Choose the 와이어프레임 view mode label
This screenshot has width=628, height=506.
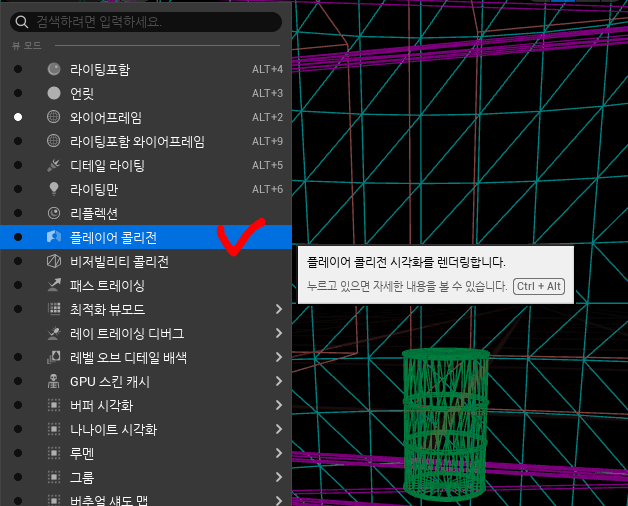click(106, 117)
